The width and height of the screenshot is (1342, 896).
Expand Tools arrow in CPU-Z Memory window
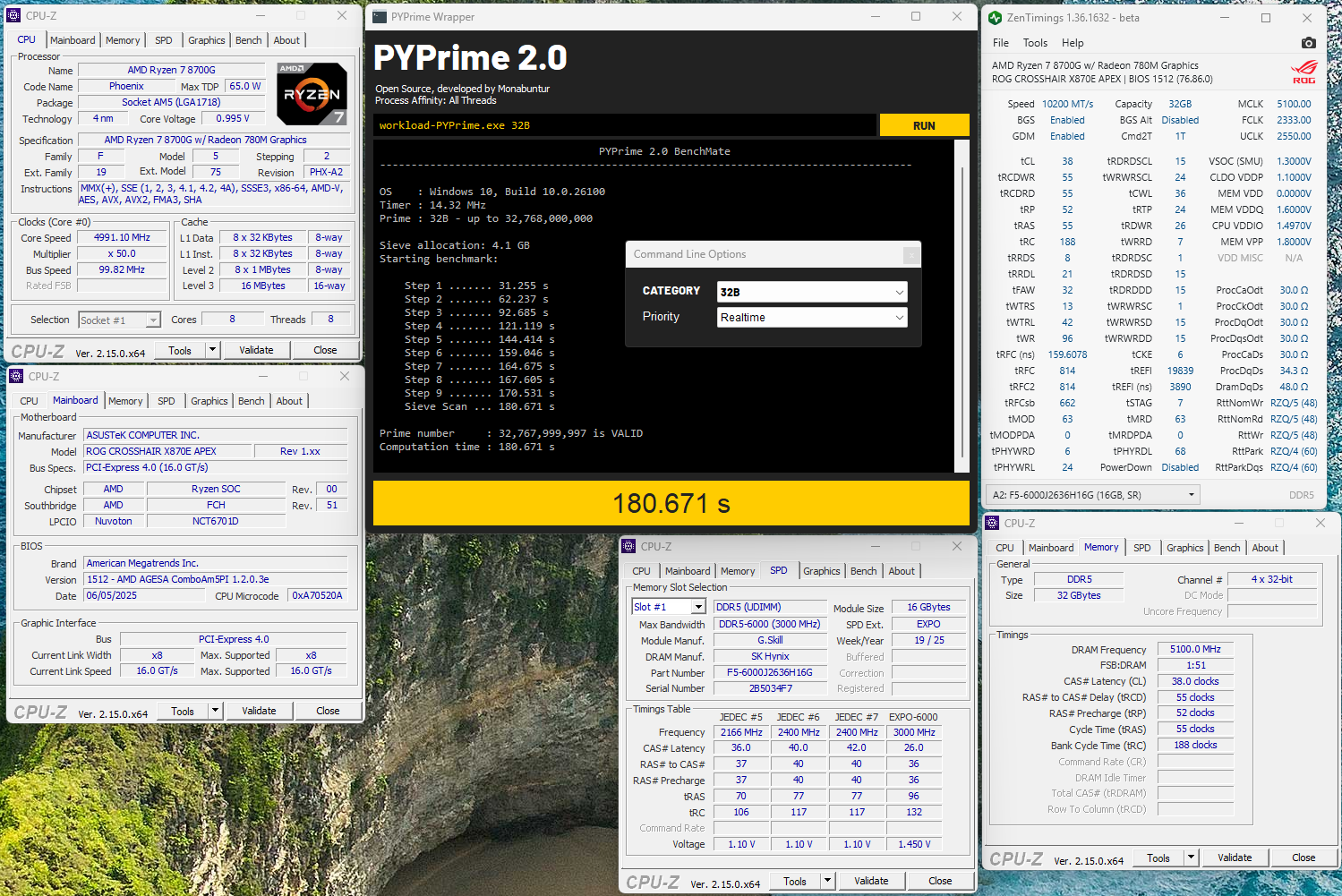click(1192, 858)
